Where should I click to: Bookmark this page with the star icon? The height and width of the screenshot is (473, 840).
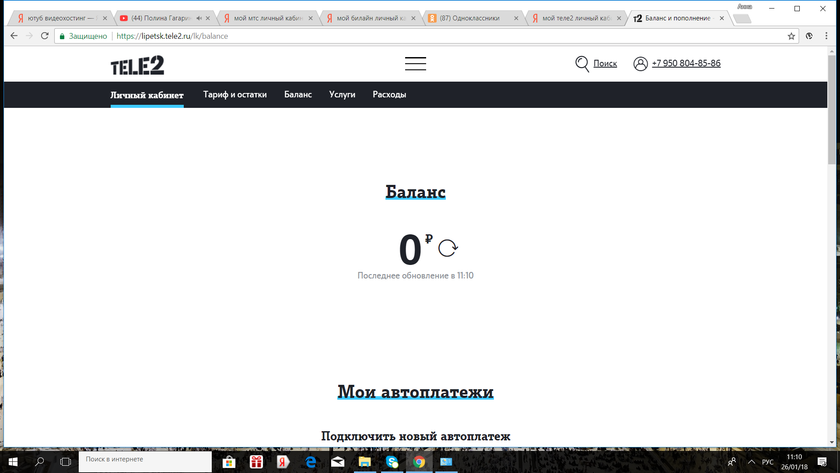791,36
